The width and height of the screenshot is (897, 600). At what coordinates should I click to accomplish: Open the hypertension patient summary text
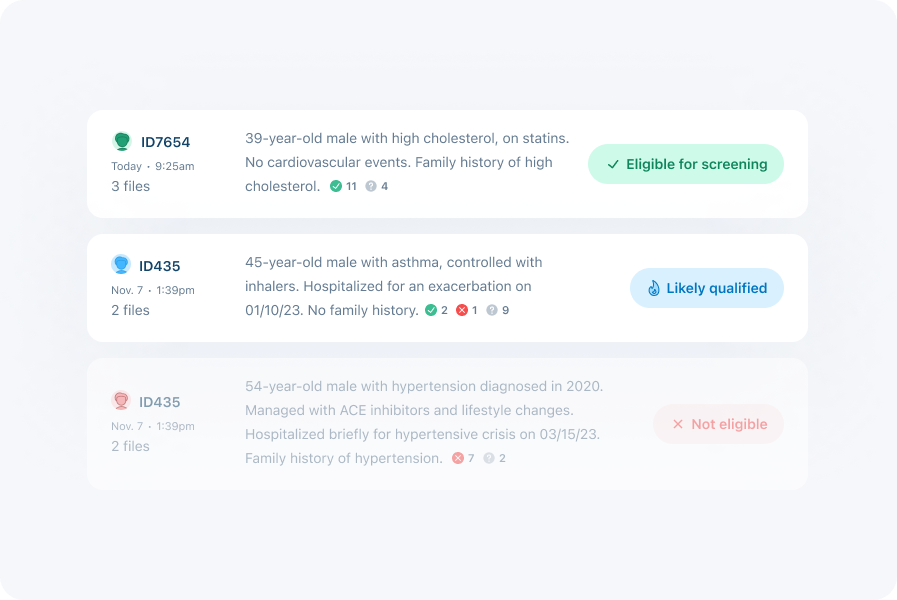(424, 422)
